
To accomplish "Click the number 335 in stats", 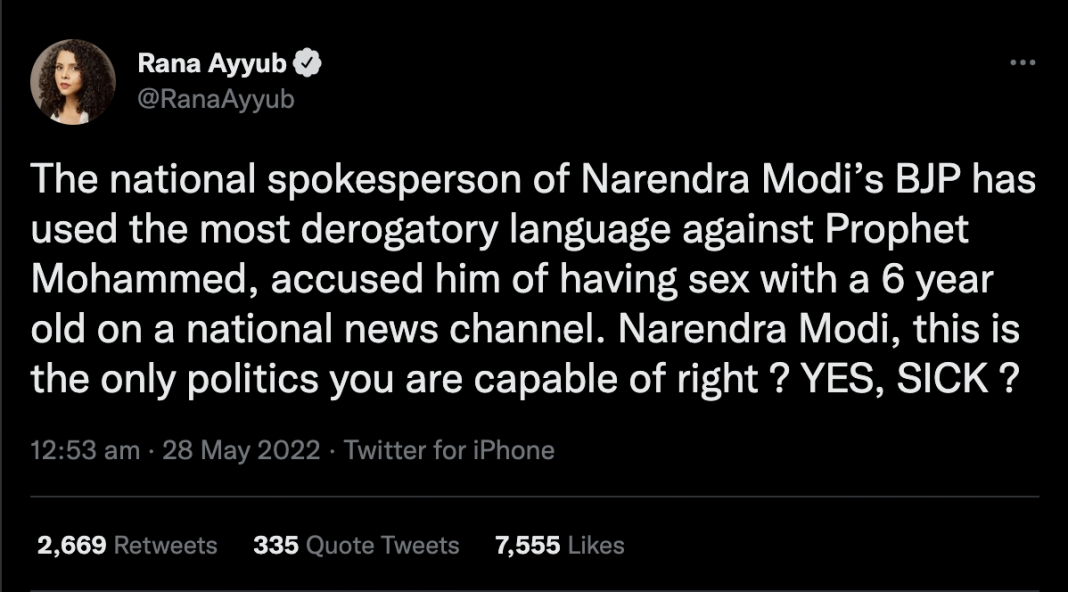I will tap(275, 545).
